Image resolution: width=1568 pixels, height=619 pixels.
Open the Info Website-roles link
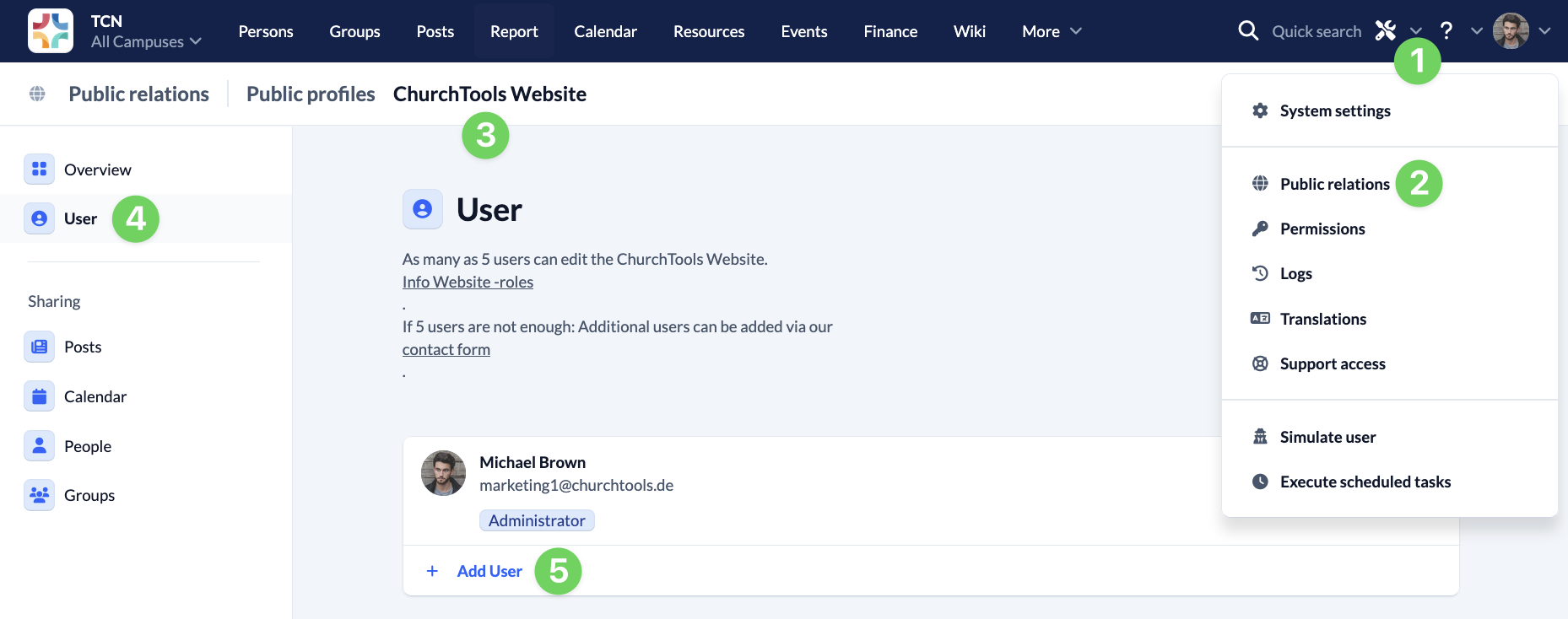(x=468, y=282)
